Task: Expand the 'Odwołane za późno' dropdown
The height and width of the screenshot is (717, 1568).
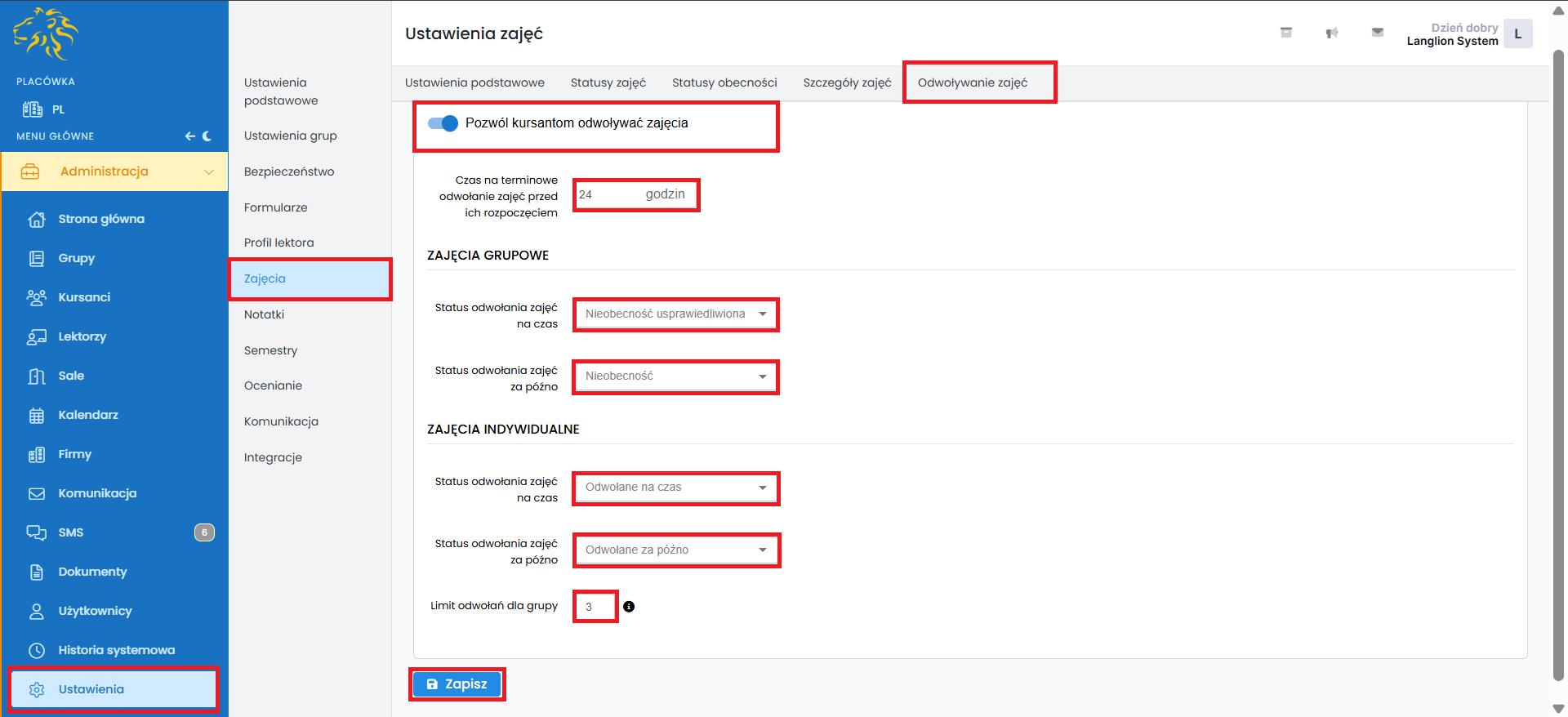Action: [675, 550]
